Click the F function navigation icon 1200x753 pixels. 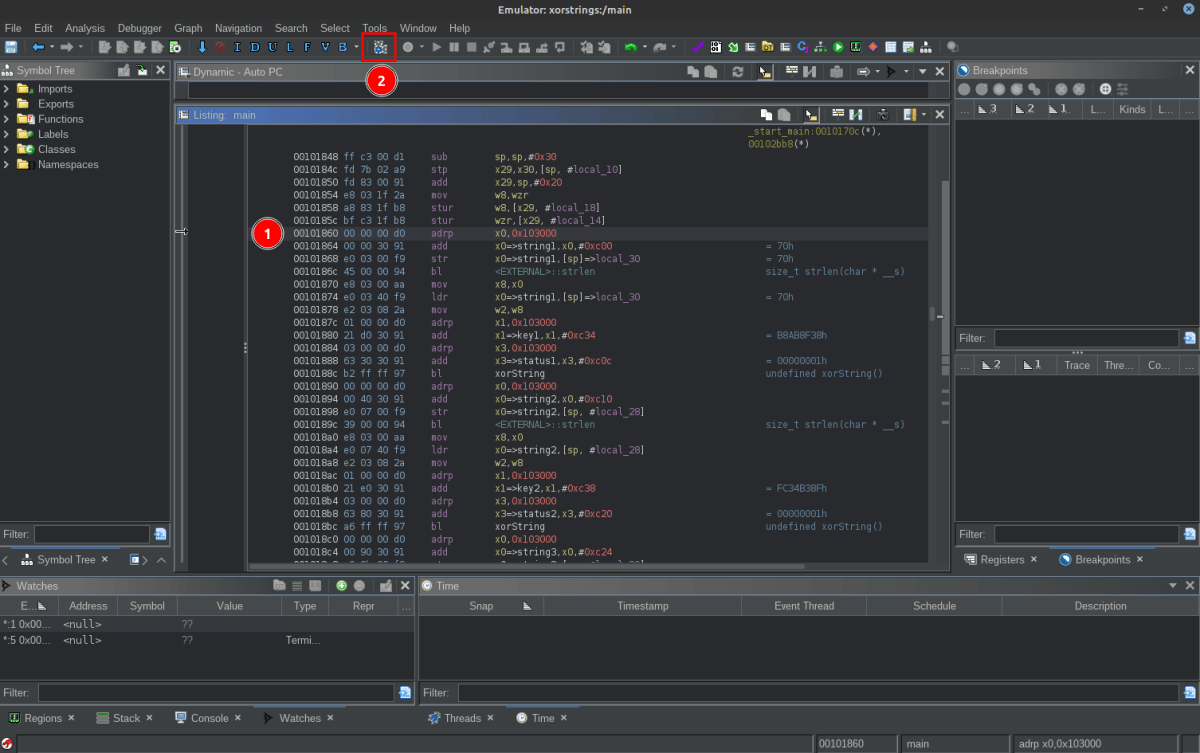307,47
